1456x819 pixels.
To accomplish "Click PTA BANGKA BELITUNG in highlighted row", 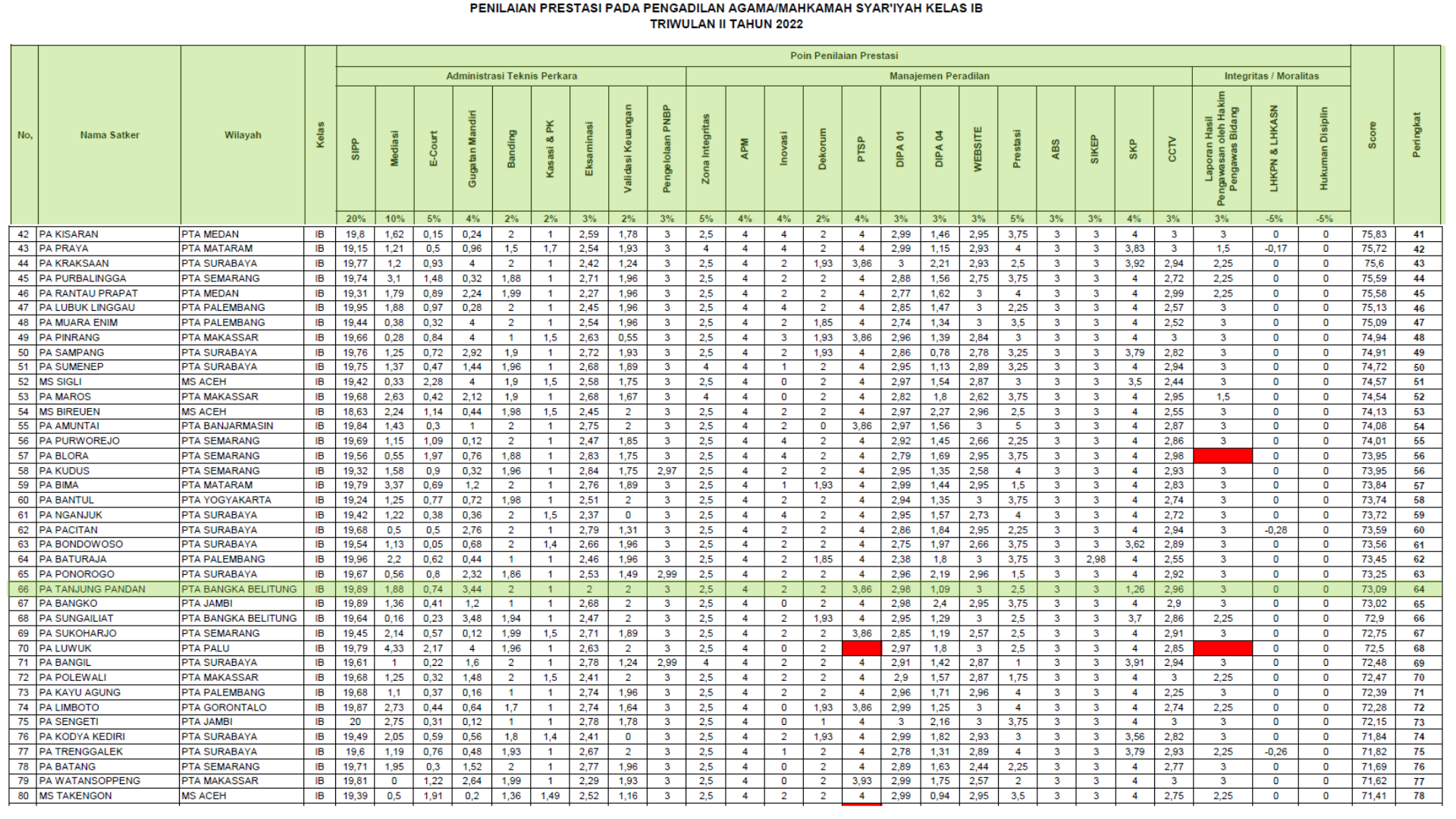I will click(x=239, y=589).
